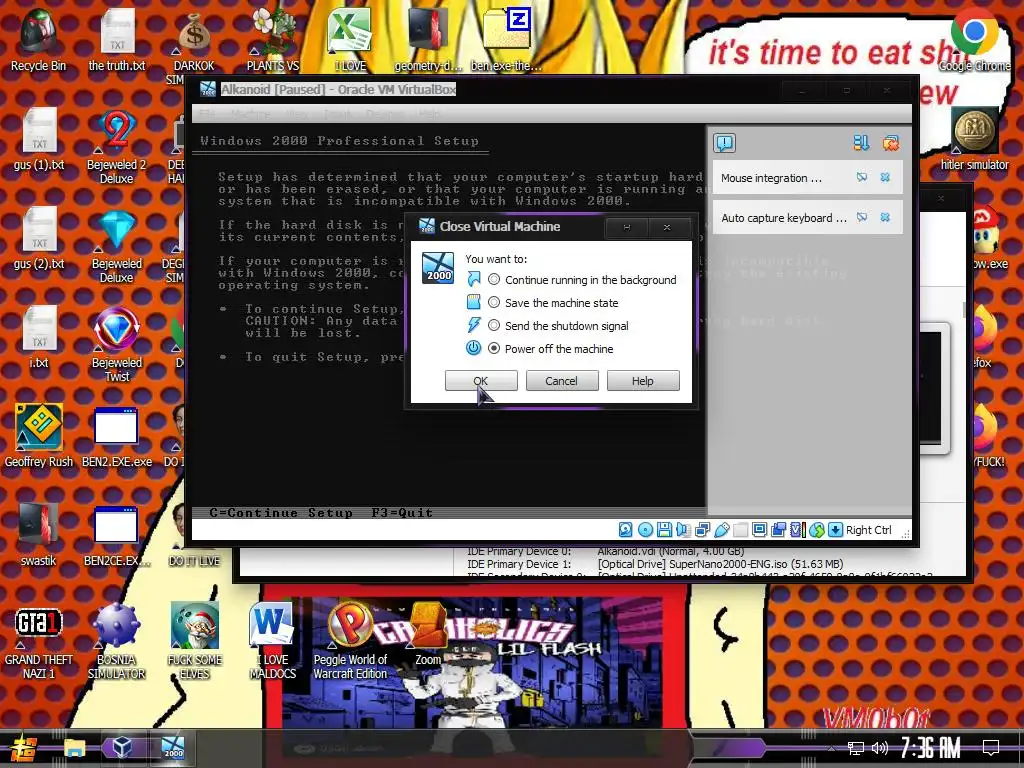The width and height of the screenshot is (1024, 768).
Task: Select gus (2).txt desktop file
Action: (x=39, y=240)
